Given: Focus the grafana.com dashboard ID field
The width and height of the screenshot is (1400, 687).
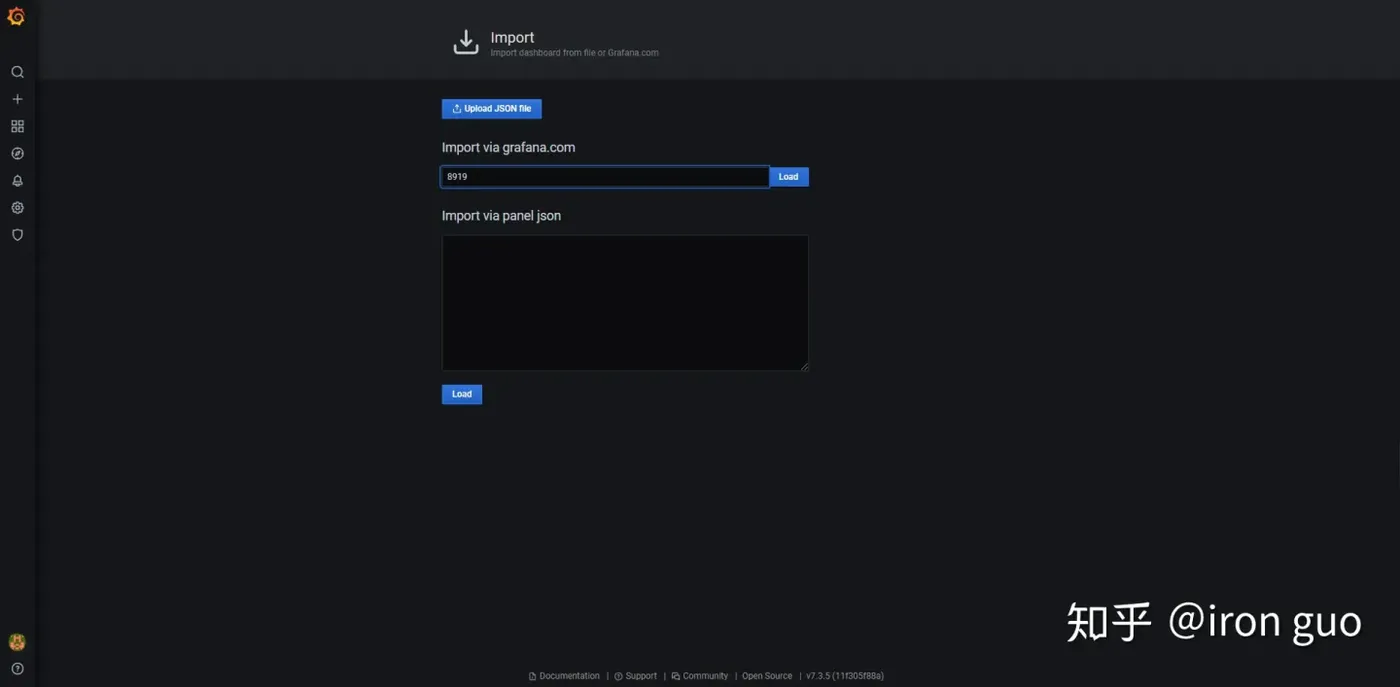Looking at the screenshot, I should (605, 177).
